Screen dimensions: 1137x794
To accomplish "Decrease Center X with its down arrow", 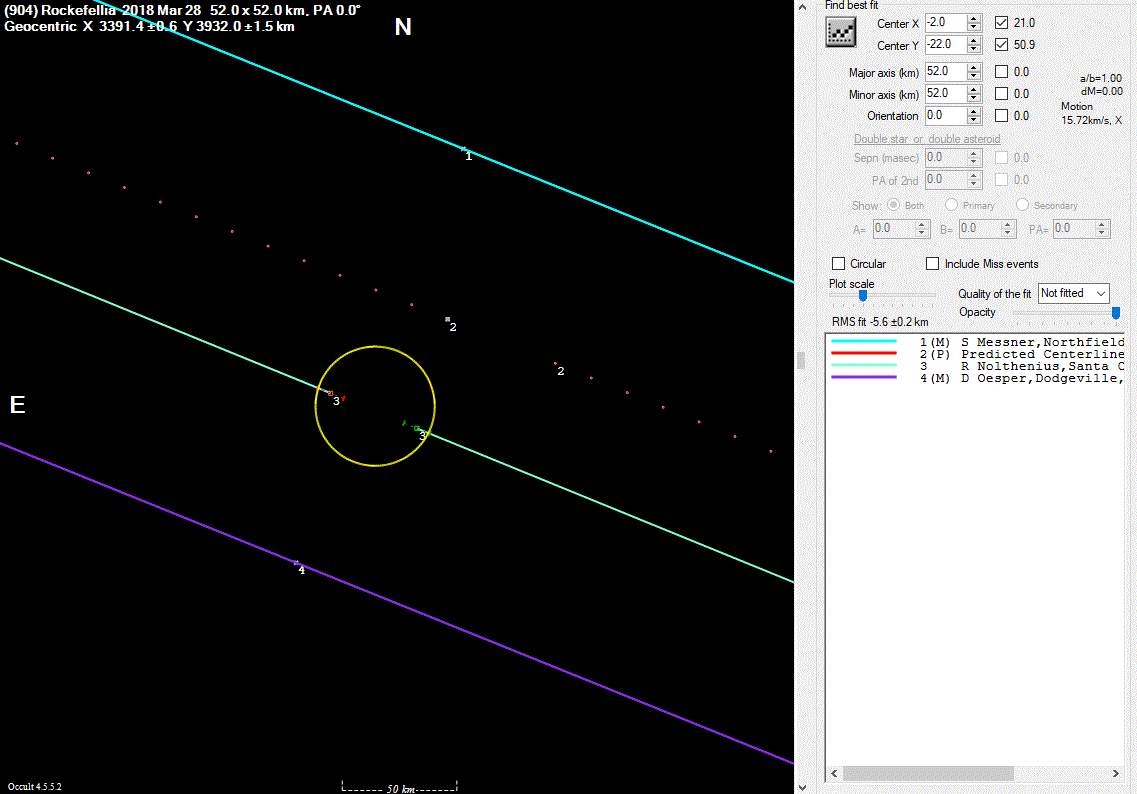I will tap(974, 28).
